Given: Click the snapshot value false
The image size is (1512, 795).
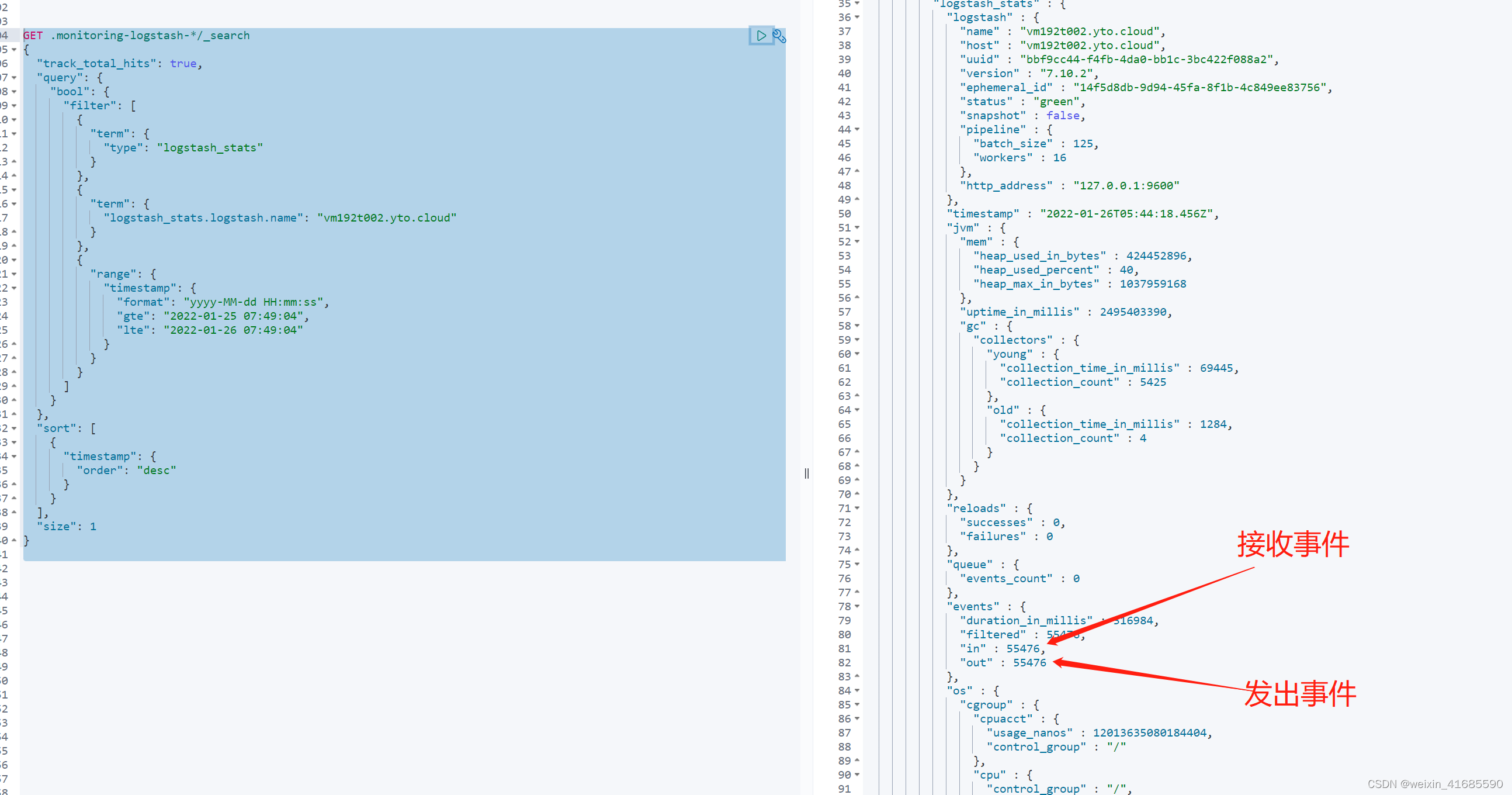Looking at the screenshot, I should 1062,116.
